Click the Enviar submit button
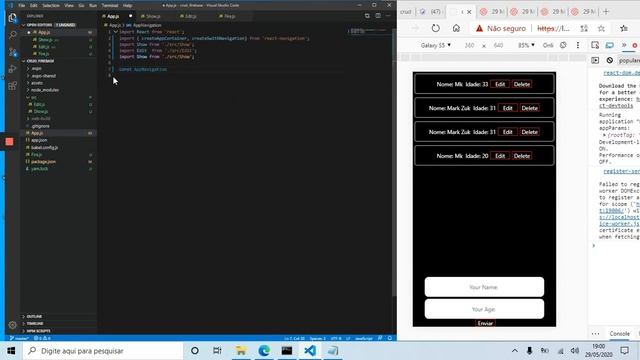Viewport: 640px width, 360px height. (485, 323)
